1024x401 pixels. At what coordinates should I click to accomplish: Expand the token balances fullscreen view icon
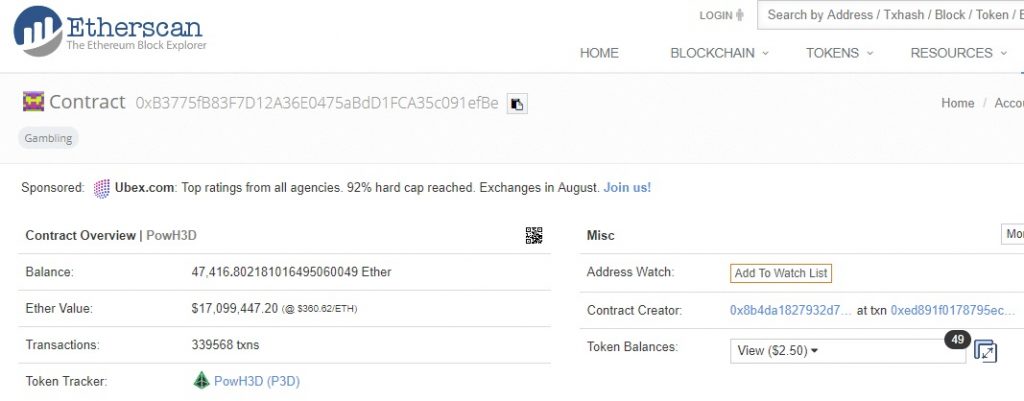pyautogui.click(x=985, y=351)
